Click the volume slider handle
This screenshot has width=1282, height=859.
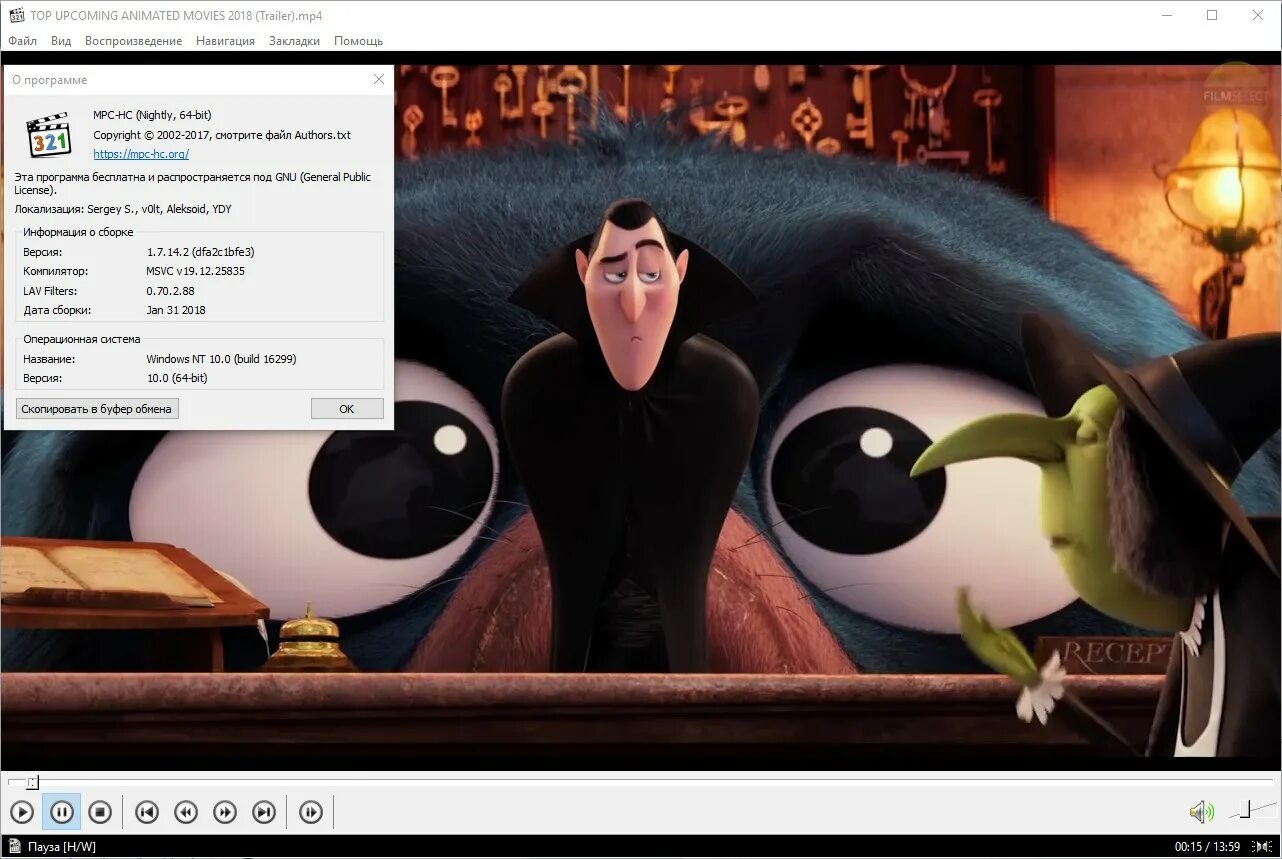(1245, 808)
